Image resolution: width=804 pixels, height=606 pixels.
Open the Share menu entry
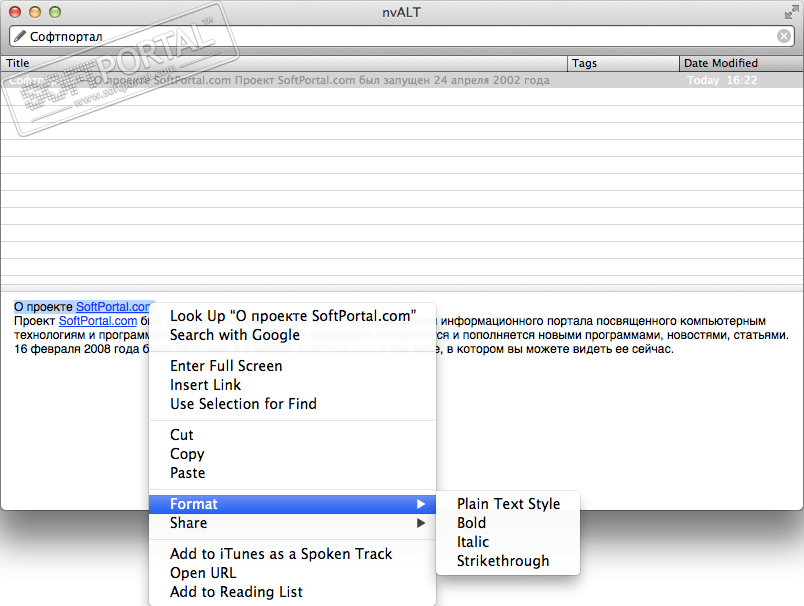[x=293, y=523]
